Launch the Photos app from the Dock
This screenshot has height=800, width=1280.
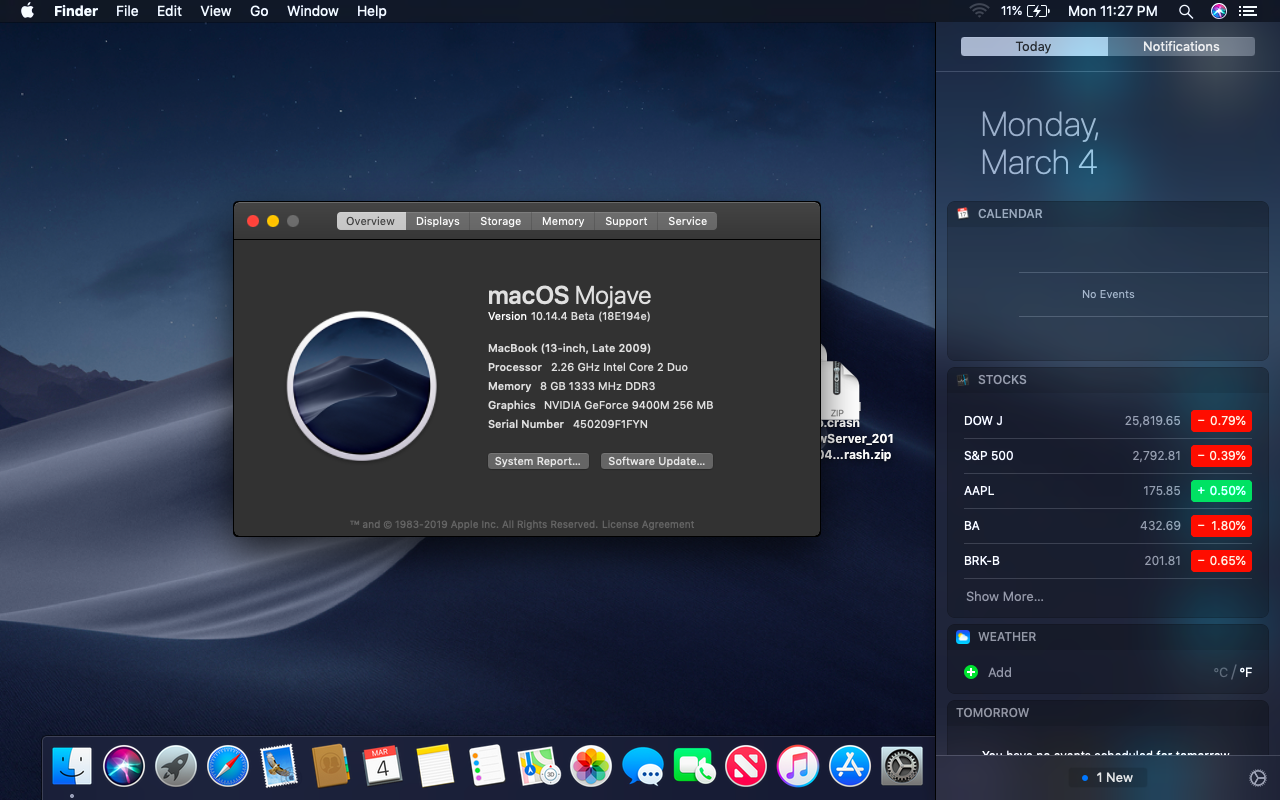pos(590,767)
